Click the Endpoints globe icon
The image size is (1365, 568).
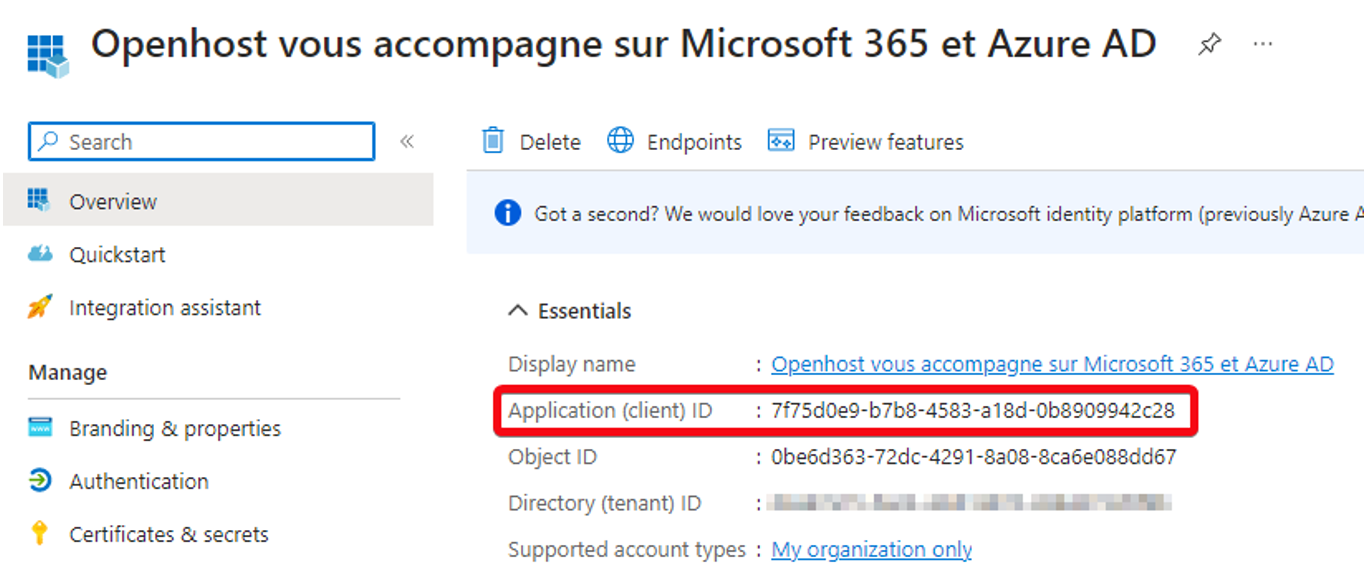pyautogui.click(x=621, y=141)
